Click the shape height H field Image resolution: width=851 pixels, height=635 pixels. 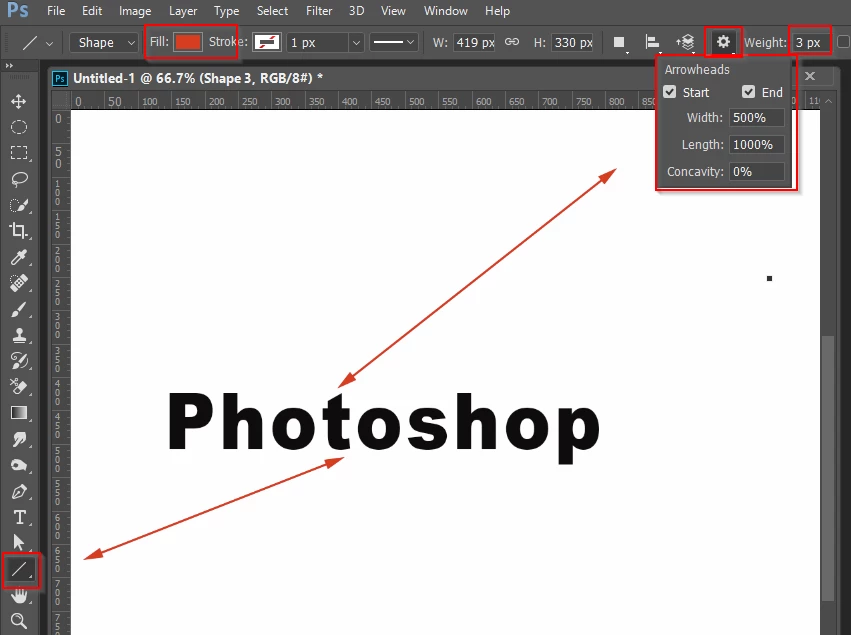573,42
